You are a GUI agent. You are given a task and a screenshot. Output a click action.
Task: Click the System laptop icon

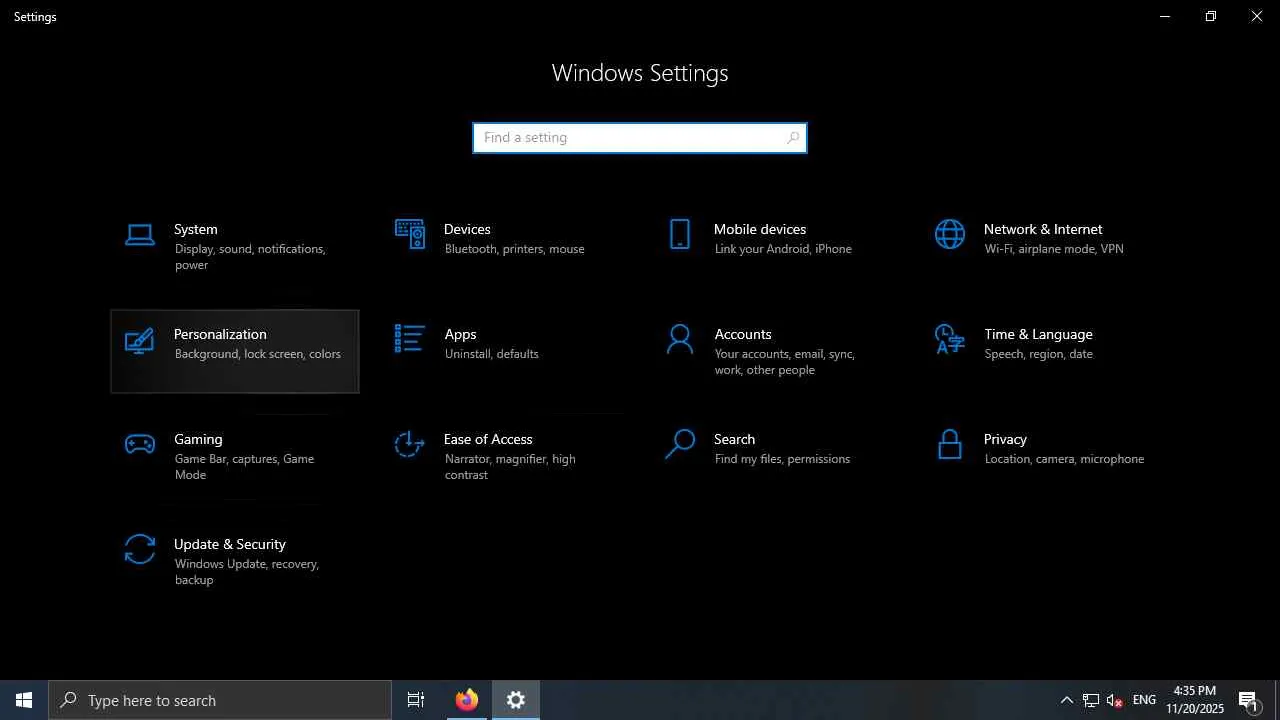140,235
